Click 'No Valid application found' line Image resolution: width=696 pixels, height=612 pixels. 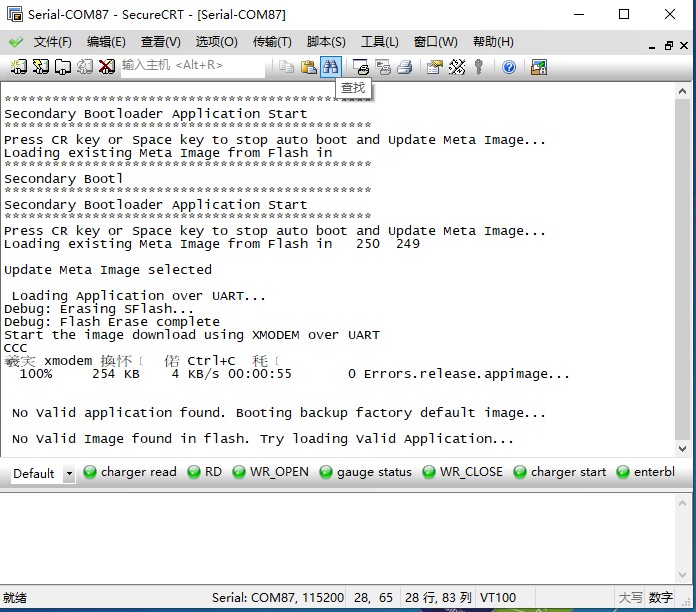click(279, 413)
